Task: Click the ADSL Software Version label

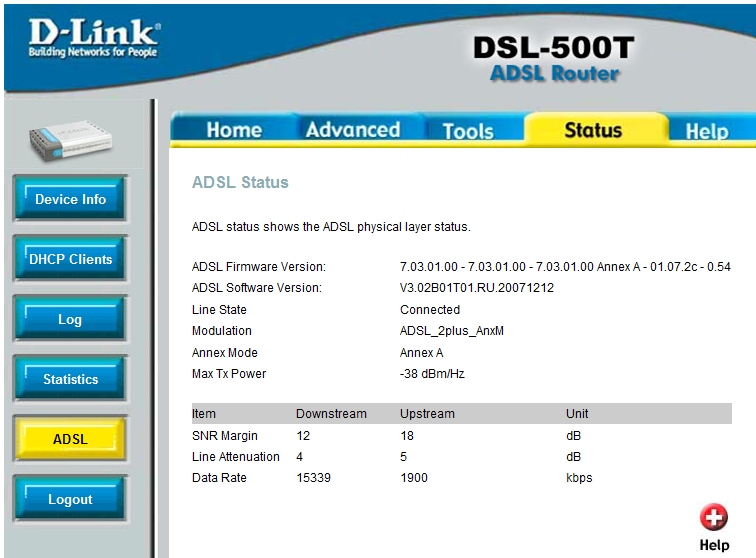Action: [x=256, y=288]
